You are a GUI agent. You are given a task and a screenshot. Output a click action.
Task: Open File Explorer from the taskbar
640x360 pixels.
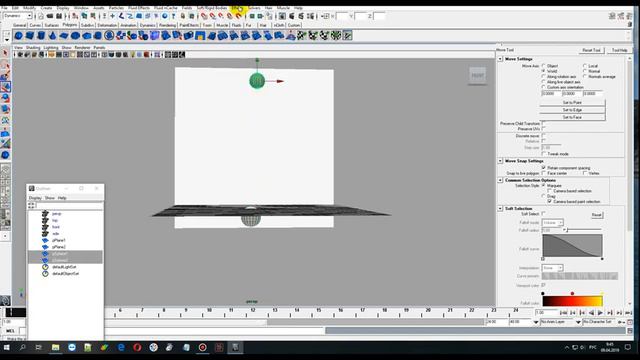pos(56,347)
